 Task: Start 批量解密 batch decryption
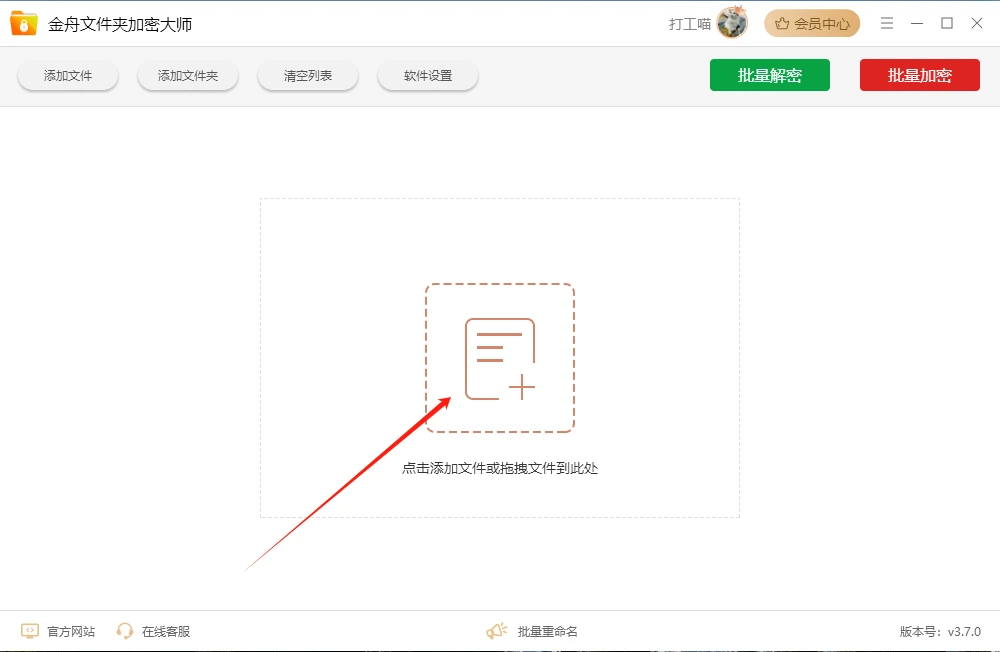[770, 75]
